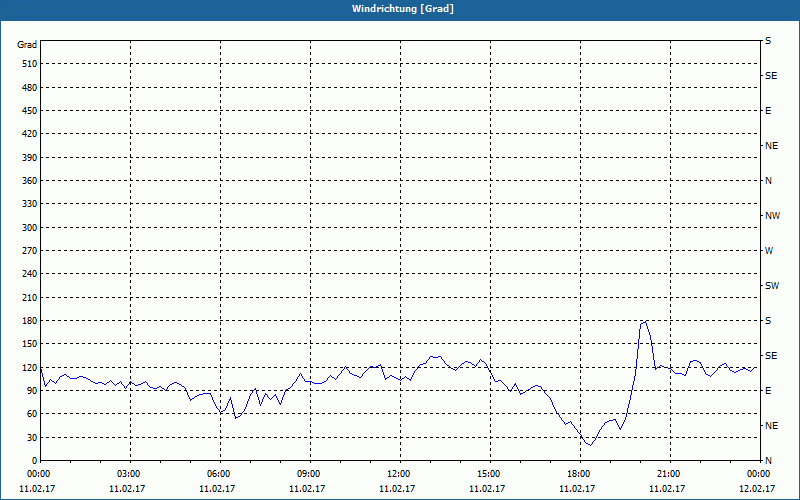Click the 480 y-axis label
Screen dimensions: 800x500
point(30,88)
